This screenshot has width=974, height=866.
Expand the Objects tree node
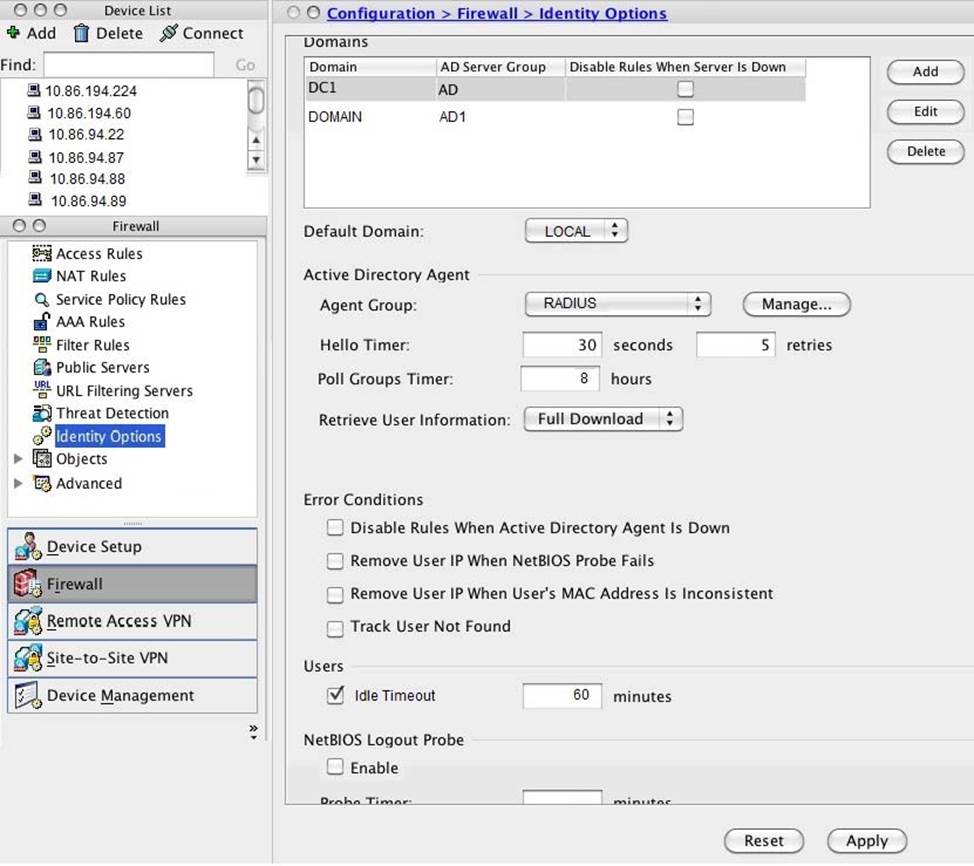pos(18,460)
